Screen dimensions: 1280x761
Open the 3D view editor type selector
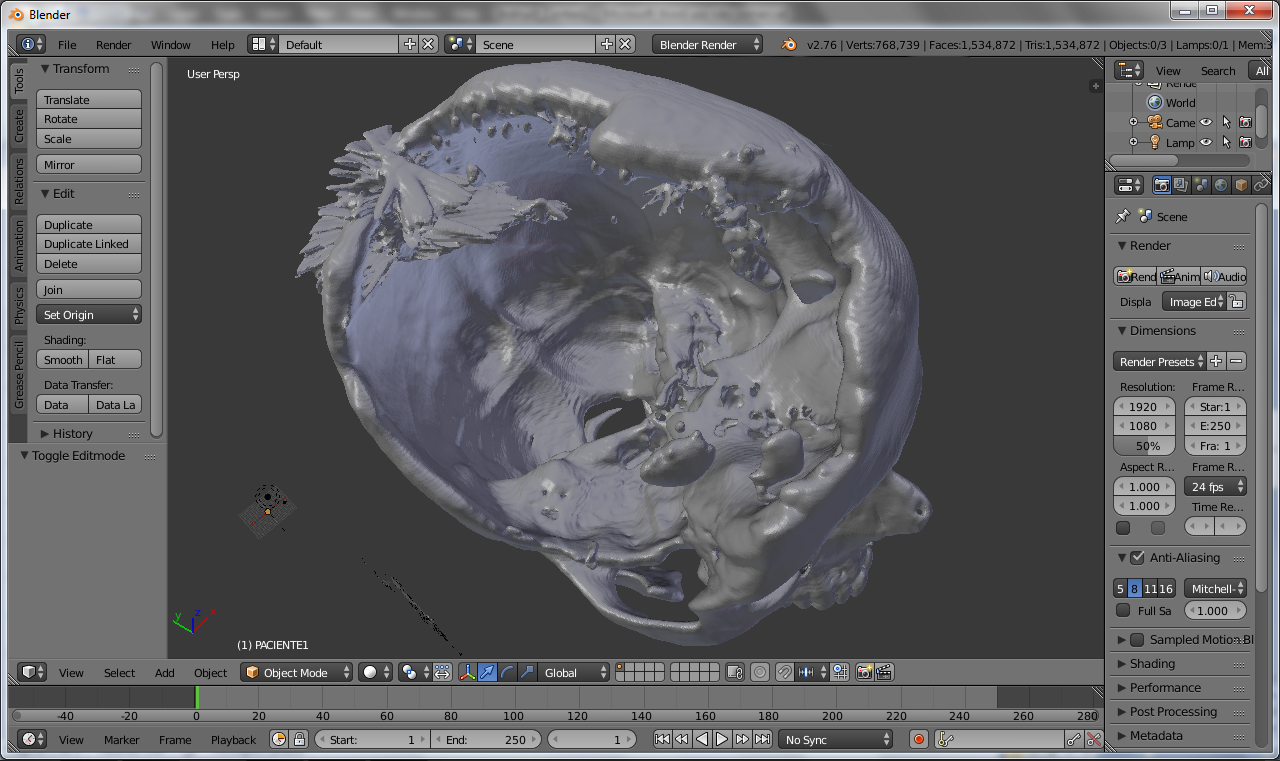tap(33, 672)
